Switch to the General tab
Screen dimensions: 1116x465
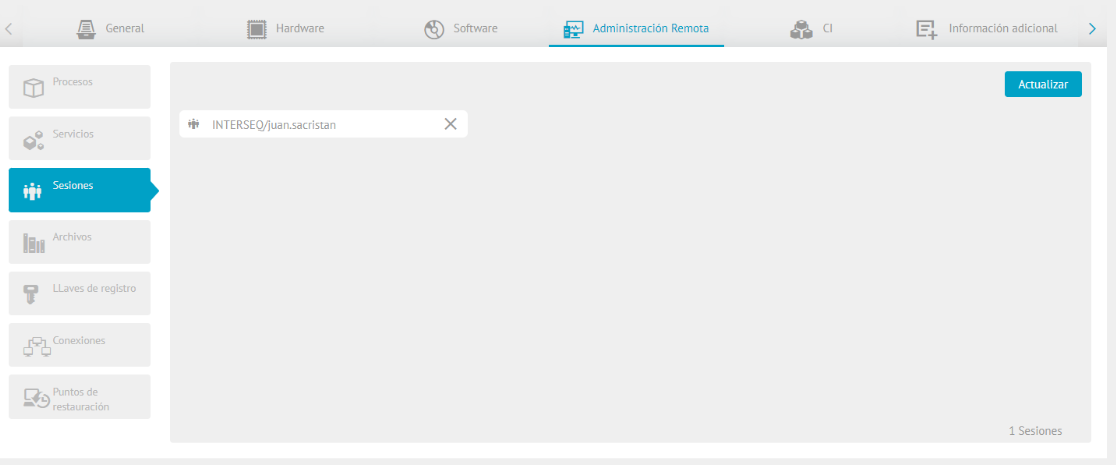(x=110, y=29)
